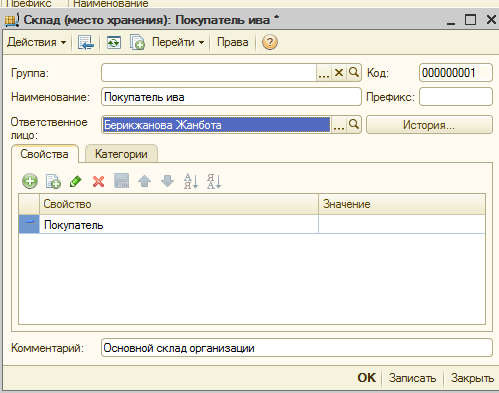Select the Покупатель property row
499x393 pixels.
pos(252,225)
